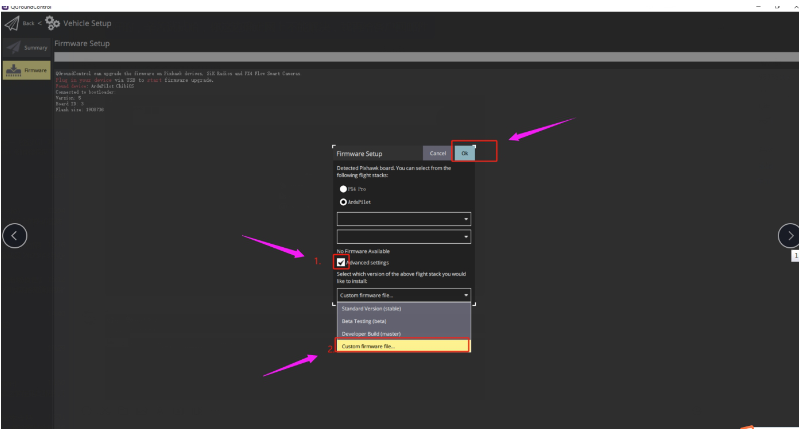Screen dimensions: 799x429
Task: Click the Vehicle Setup gears icon
Action: (x=52, y=22)
